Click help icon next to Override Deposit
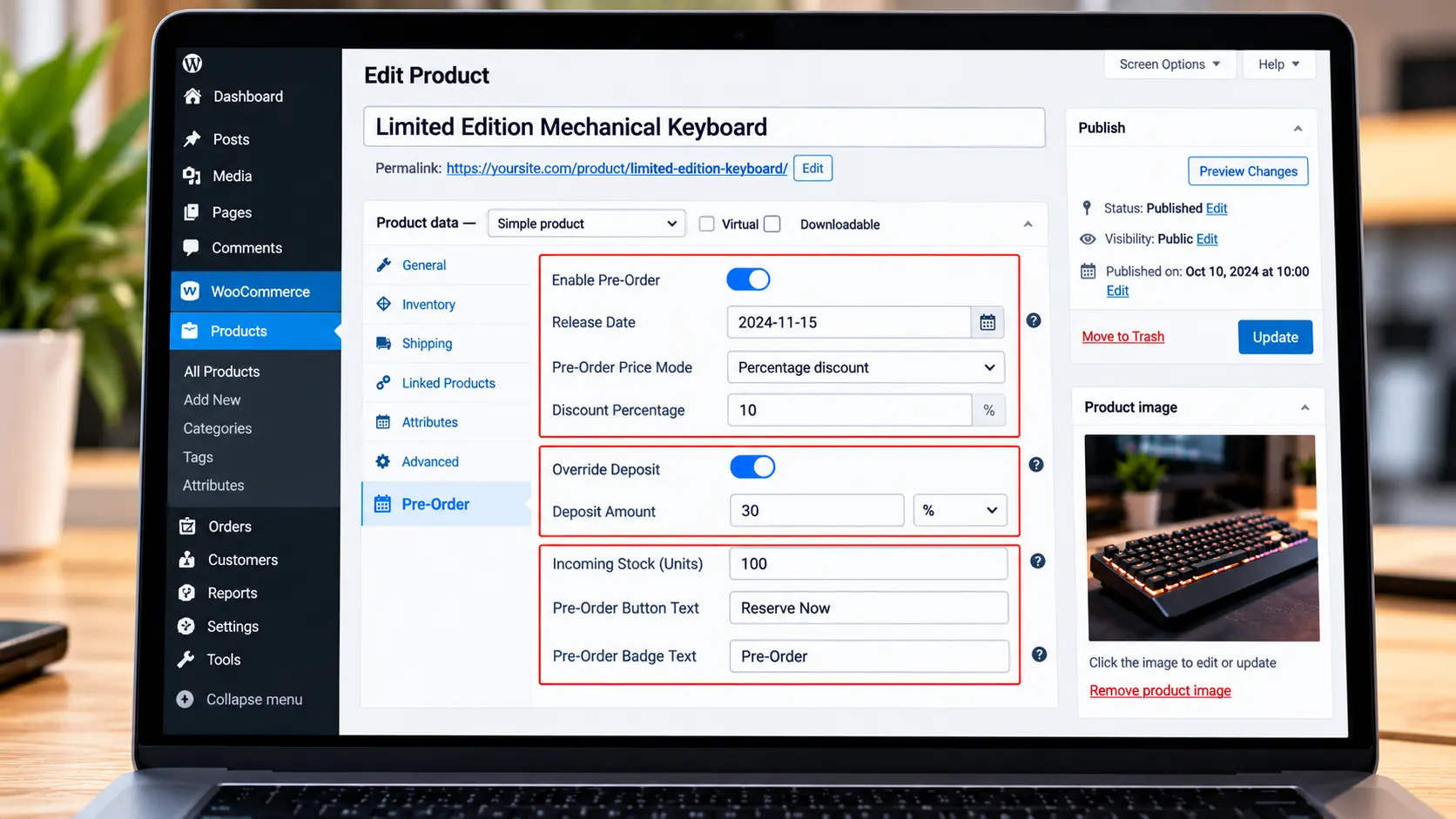This screenshot has width=1456, height=819. point(1036,465)
